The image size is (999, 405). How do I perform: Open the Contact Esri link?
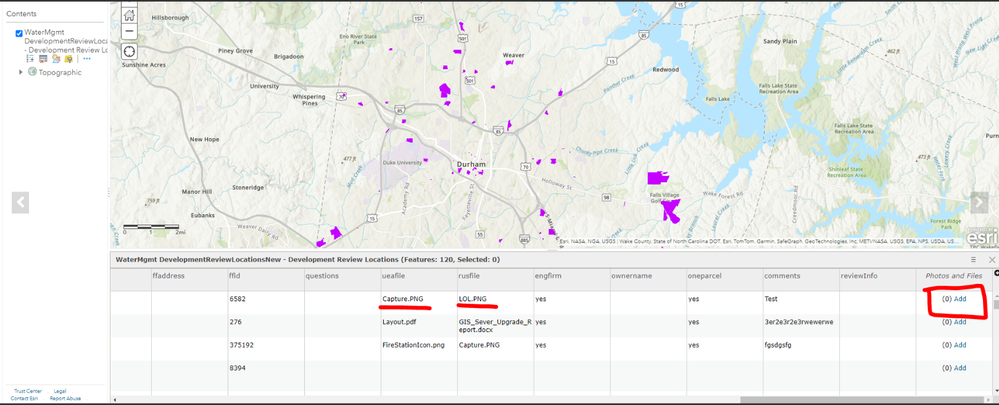[24, 398]
